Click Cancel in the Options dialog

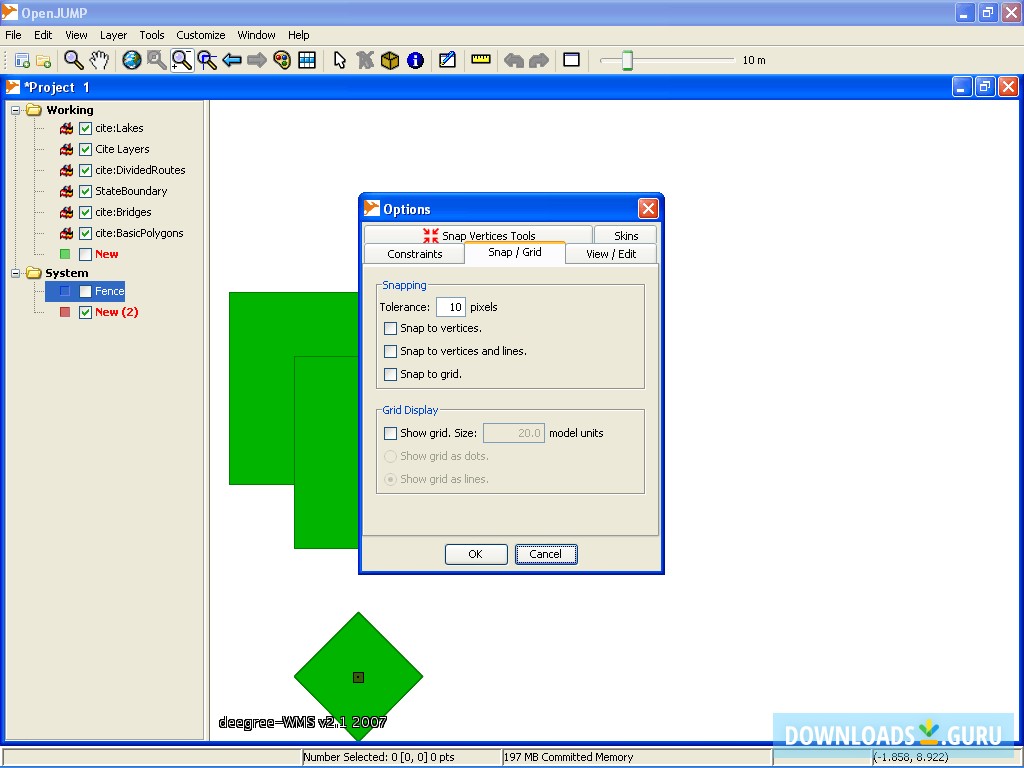[546, 554]
